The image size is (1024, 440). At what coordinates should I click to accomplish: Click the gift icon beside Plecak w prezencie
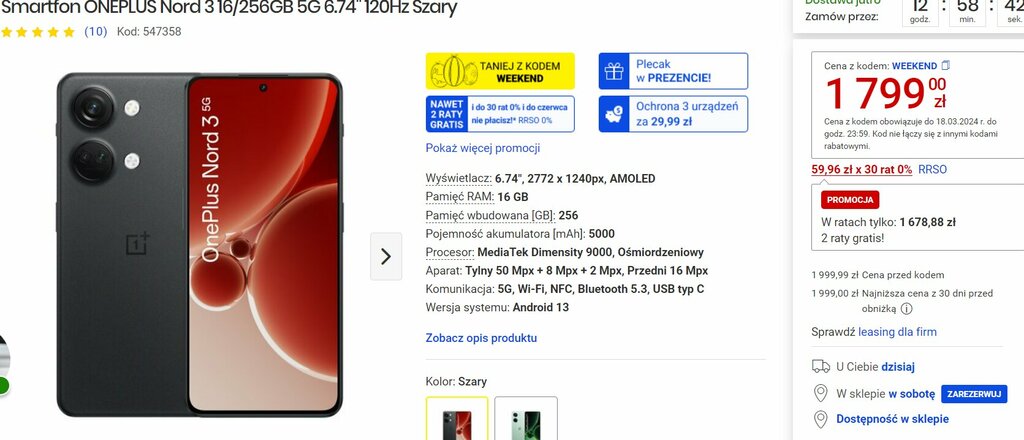coord(614,71)
